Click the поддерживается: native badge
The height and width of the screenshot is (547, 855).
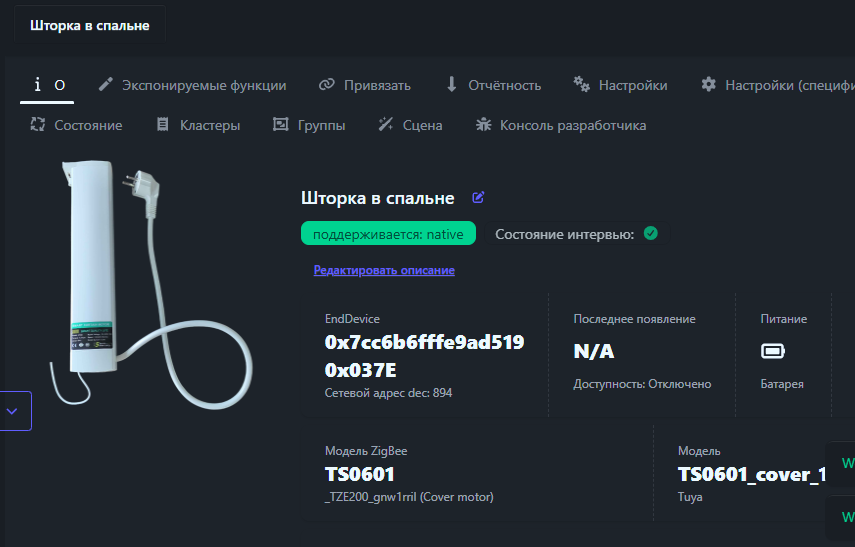click(x=388, y=233)
